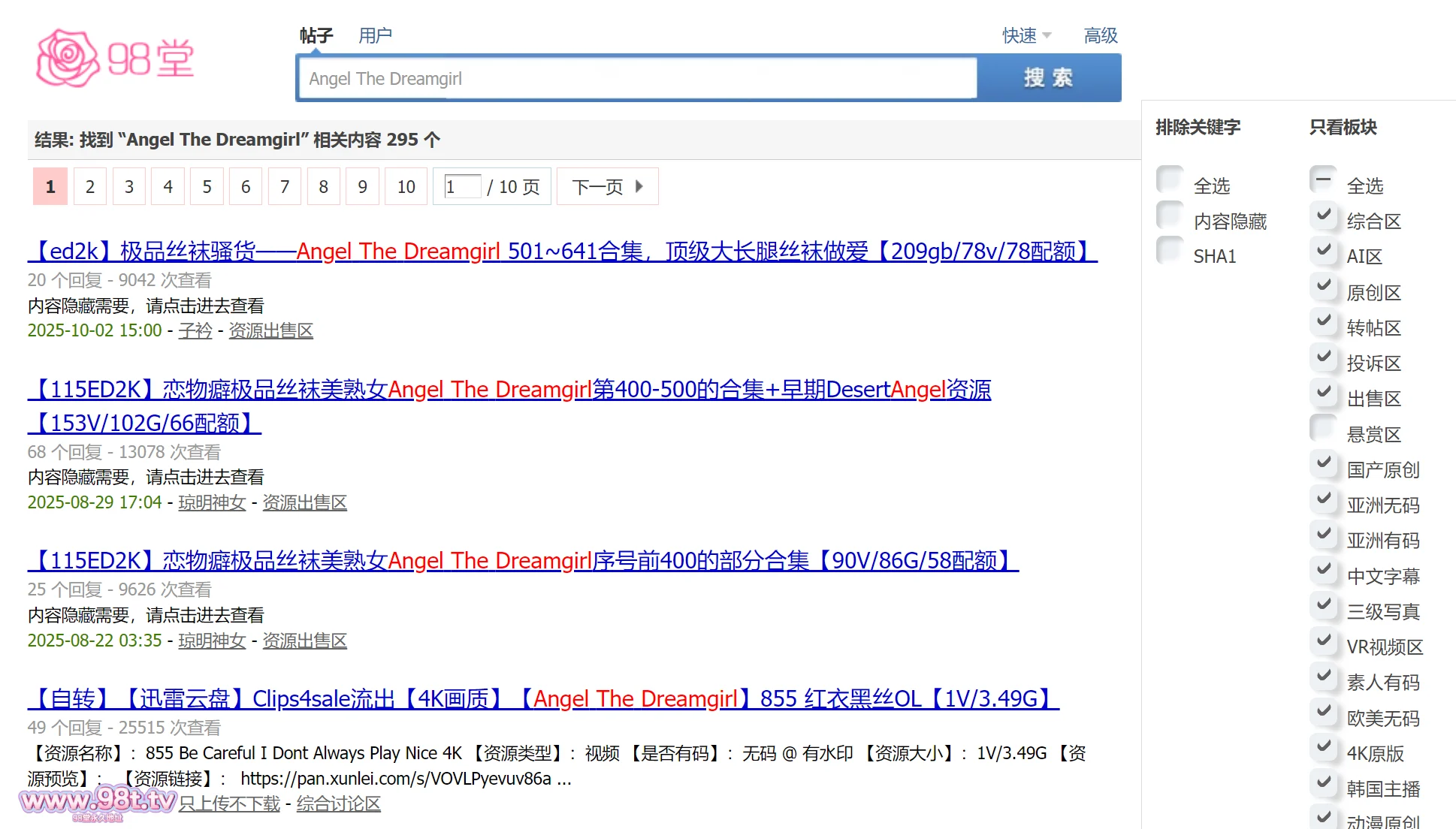
Task: Switch to the 用户 search tab
Action: (375, 35)
